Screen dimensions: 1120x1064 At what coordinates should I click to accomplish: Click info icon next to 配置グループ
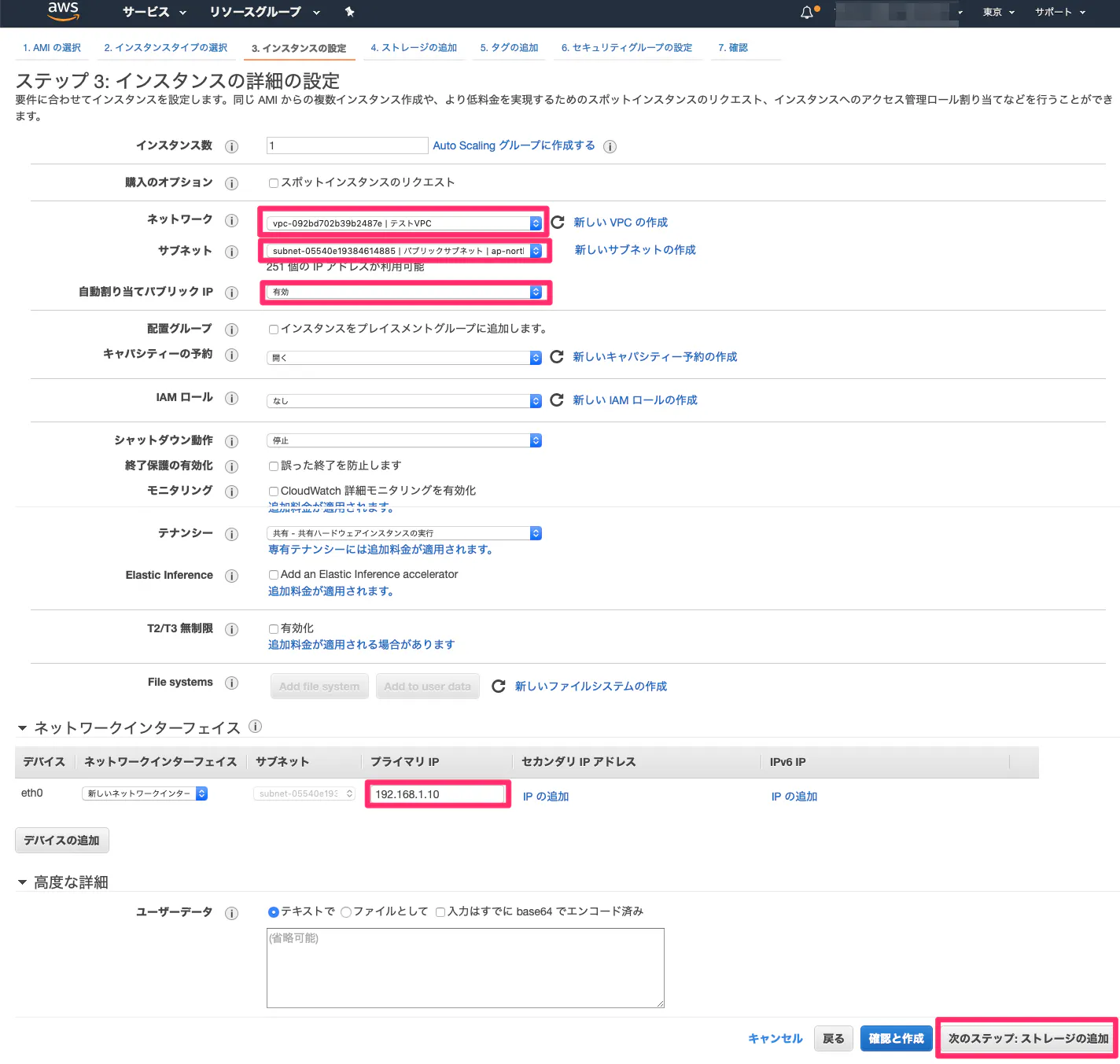(x=231, y=330)
